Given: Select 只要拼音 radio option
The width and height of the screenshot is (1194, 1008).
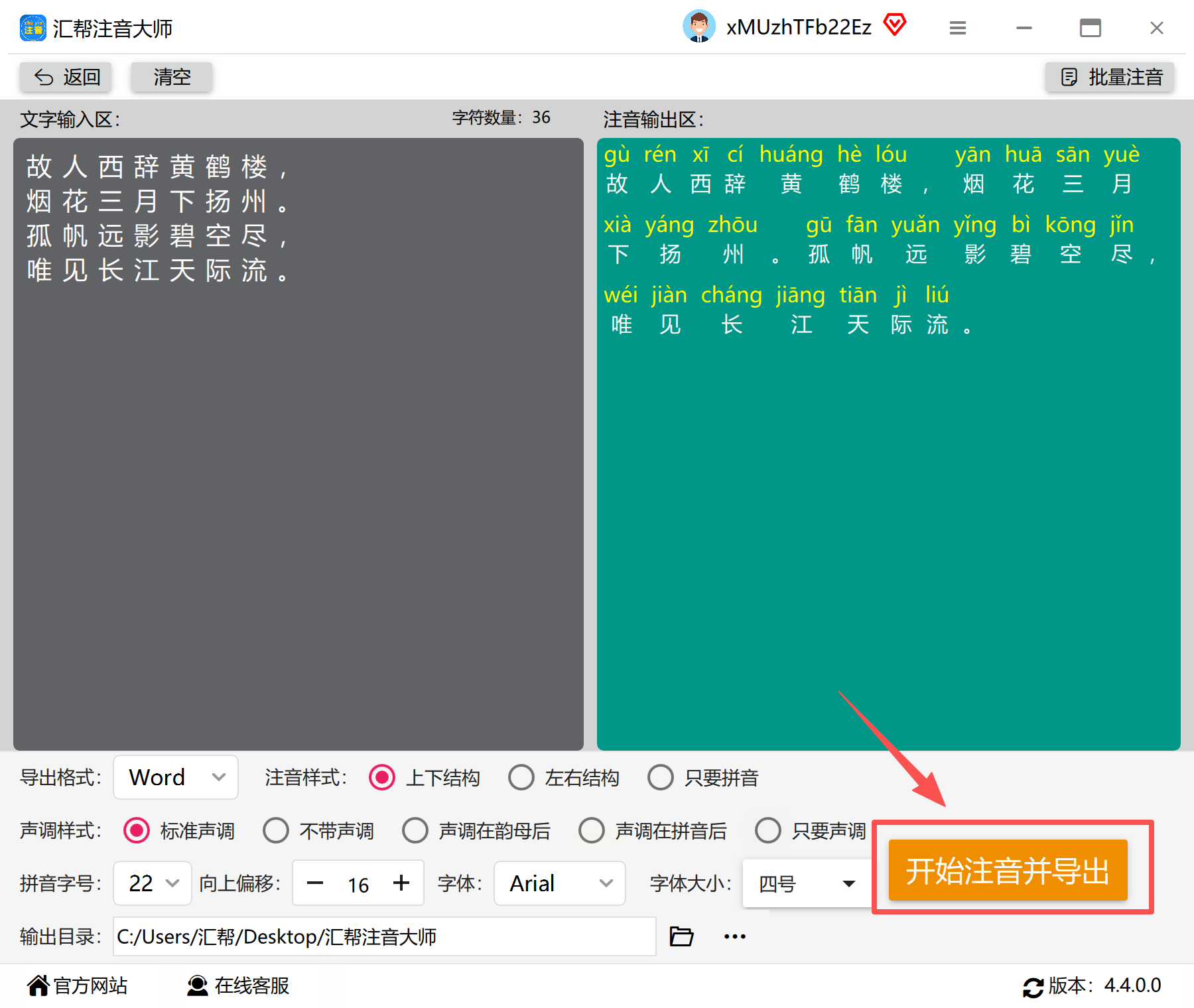Looking at the screenshot, I should coord(702,777).
